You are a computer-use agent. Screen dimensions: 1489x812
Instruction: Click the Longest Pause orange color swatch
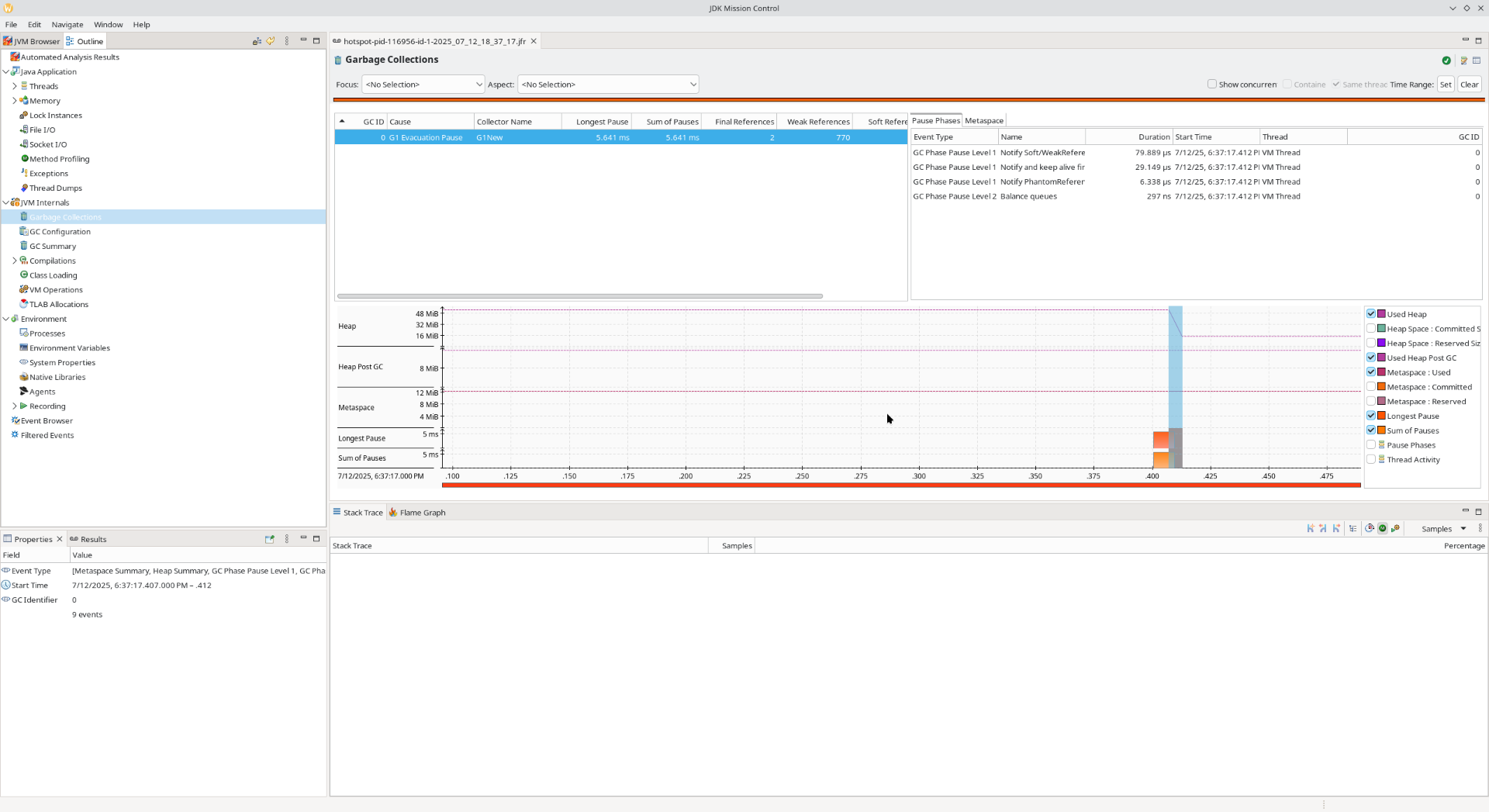pos(1381,416)
